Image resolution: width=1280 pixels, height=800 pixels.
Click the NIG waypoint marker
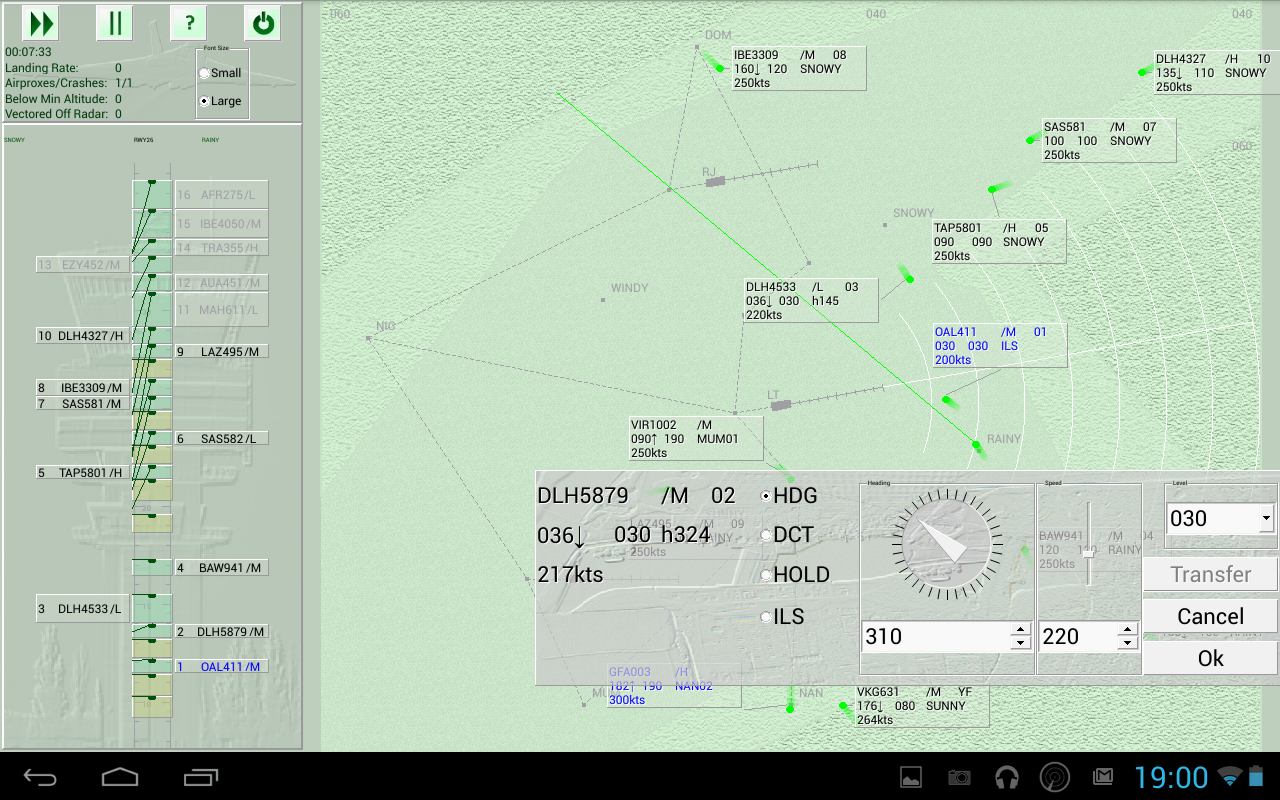click(369, 338)
